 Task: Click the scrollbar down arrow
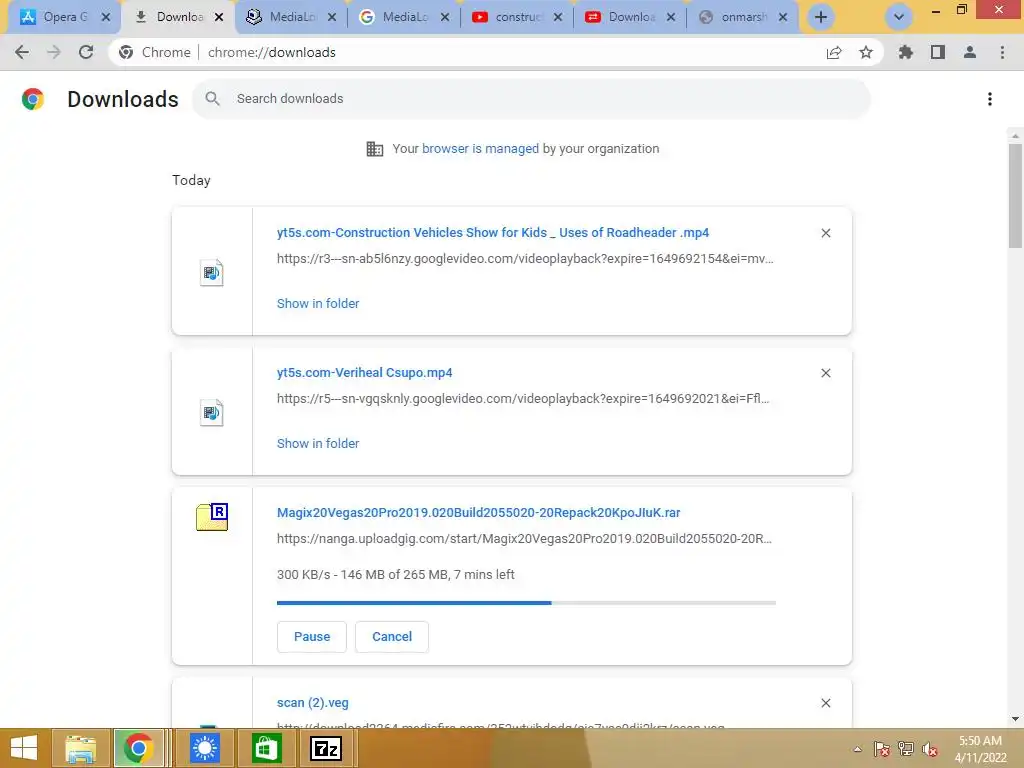coord(1015,719)
